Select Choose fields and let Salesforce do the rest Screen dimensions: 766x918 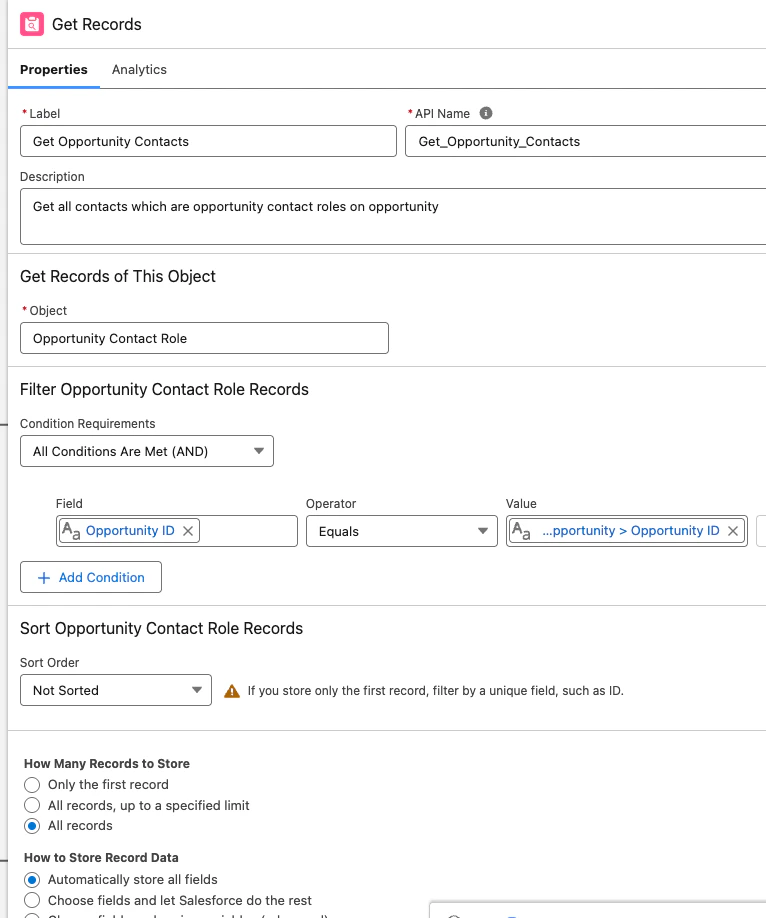(x=32, y=900)
